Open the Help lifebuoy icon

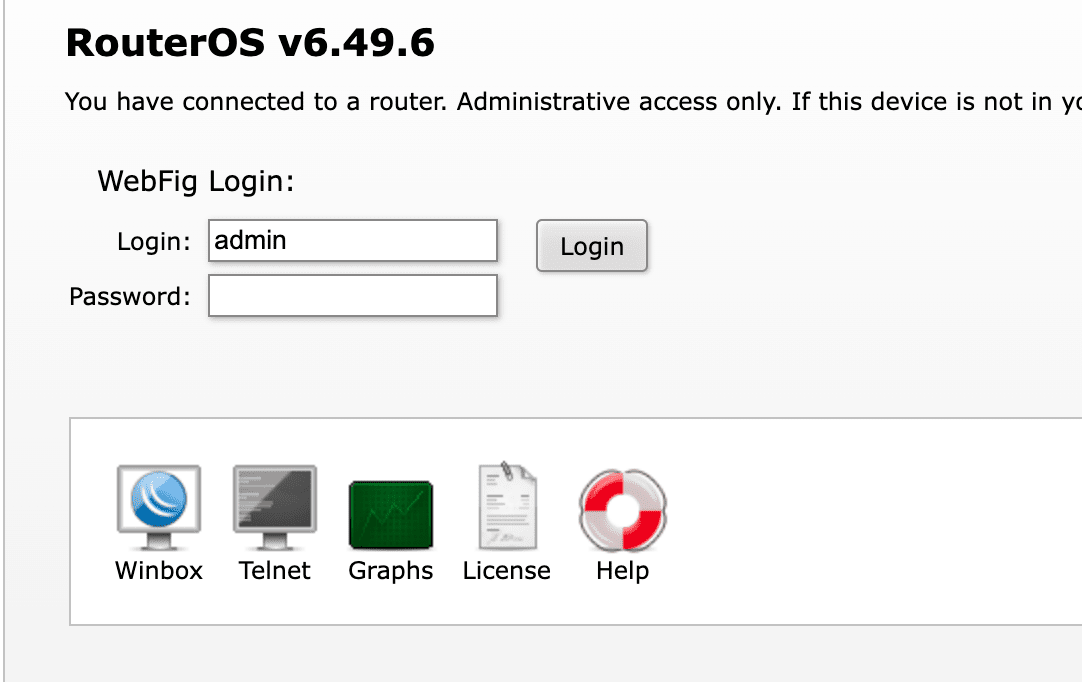[622, 510]
